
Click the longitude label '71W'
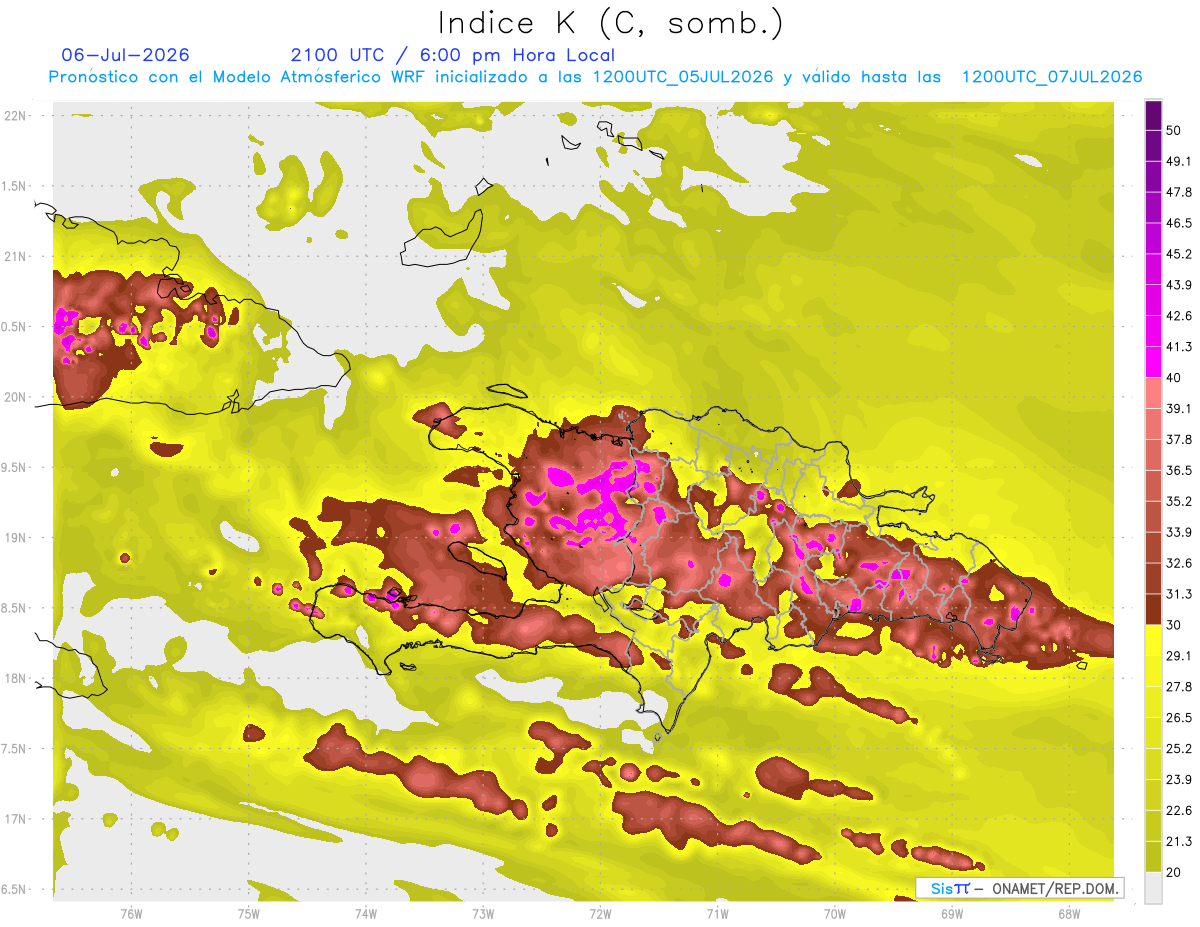point(717,914)
